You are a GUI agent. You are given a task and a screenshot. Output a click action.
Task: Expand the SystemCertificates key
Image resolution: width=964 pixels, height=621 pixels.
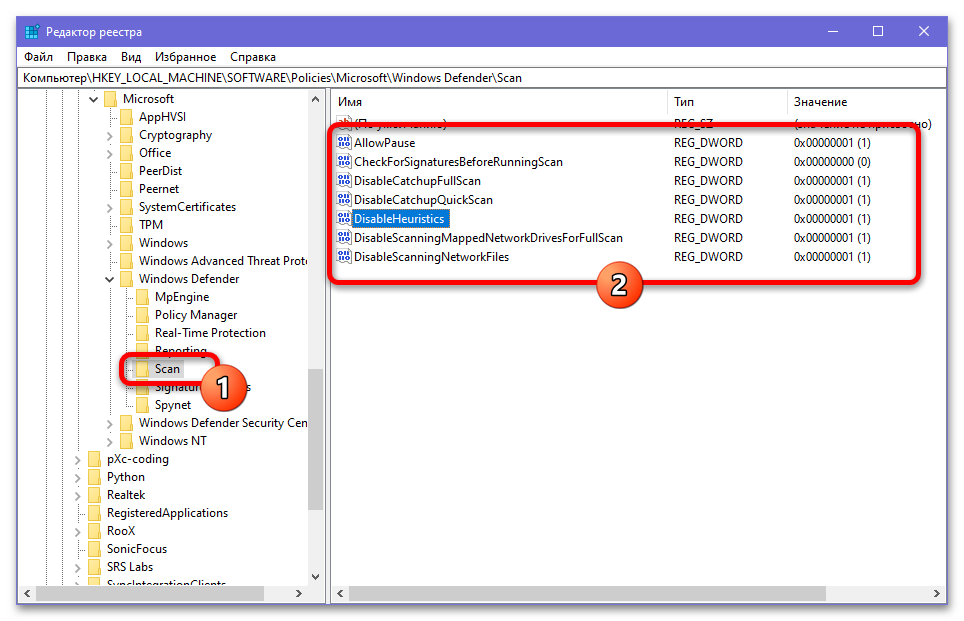[109, 207]
